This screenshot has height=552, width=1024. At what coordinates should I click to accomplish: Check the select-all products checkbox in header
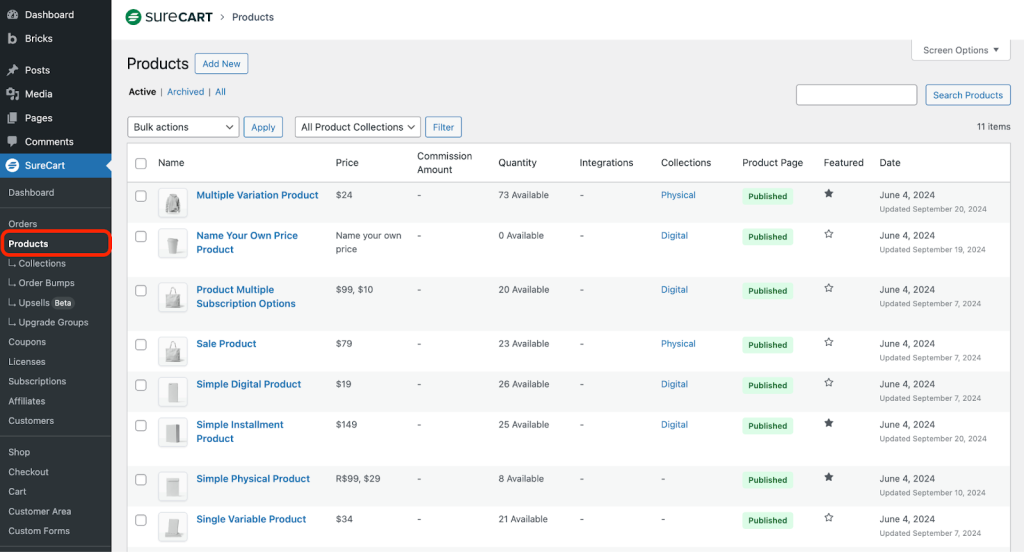[141, 163]
